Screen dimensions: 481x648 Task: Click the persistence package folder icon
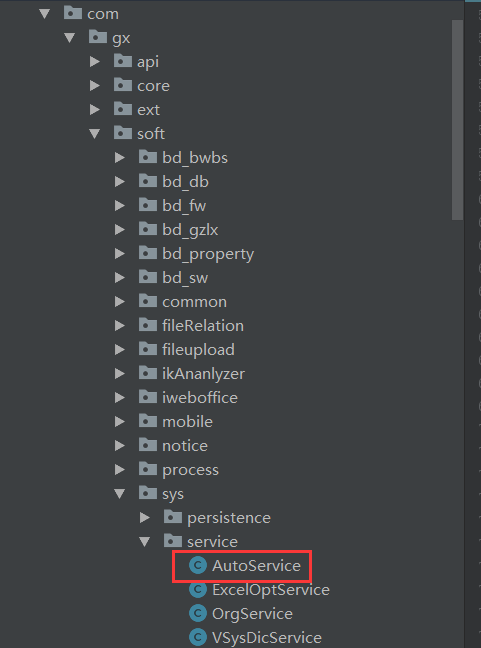click(x=173, y=517)
